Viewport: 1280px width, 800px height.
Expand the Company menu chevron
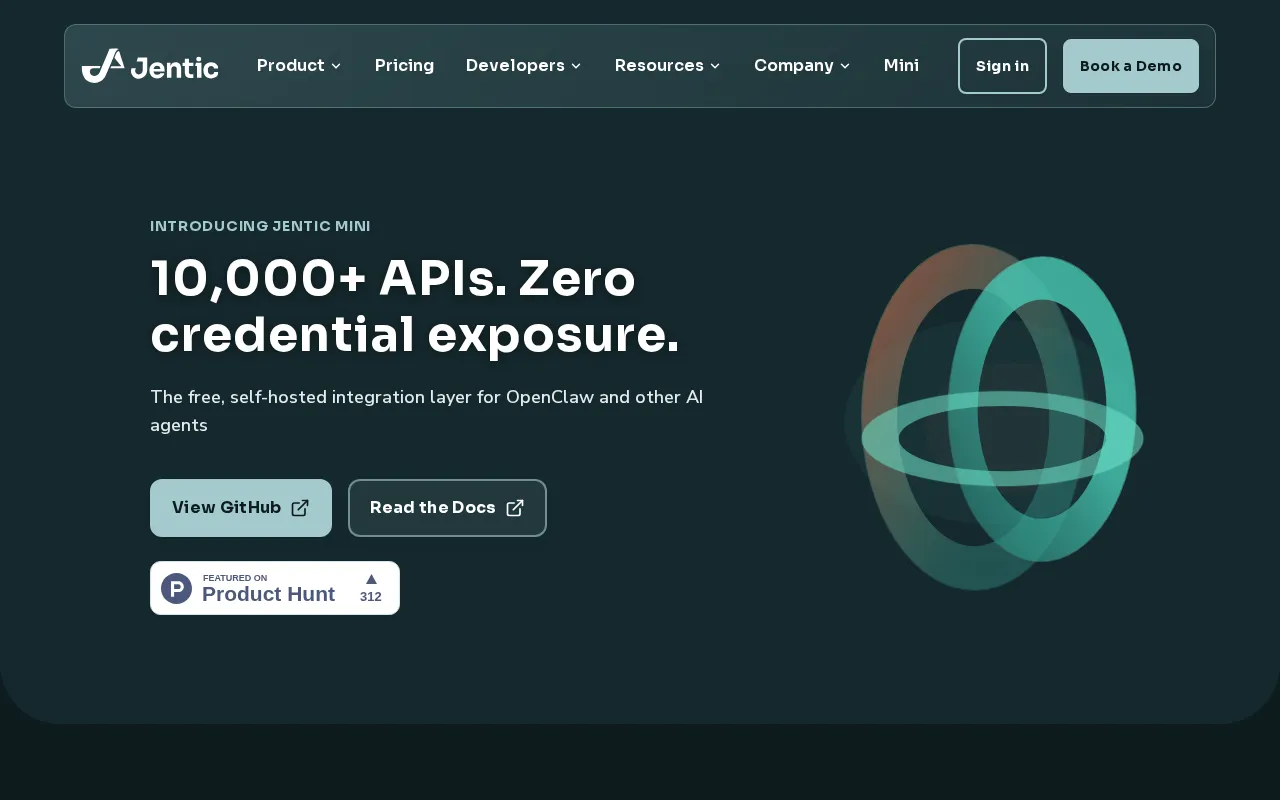845,66
